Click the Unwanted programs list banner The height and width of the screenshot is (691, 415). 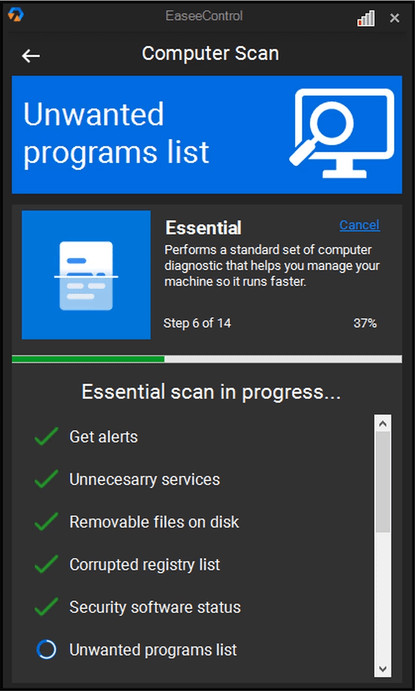207,134
